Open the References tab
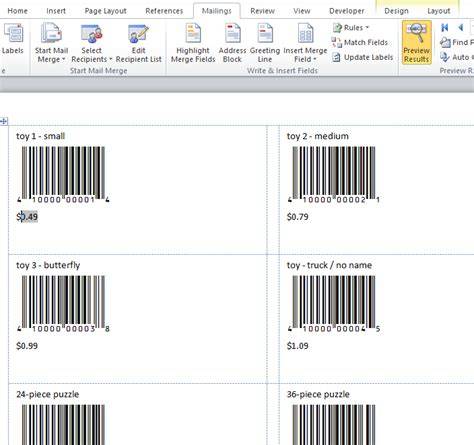 pyautogui.click(x=164, y=11)
